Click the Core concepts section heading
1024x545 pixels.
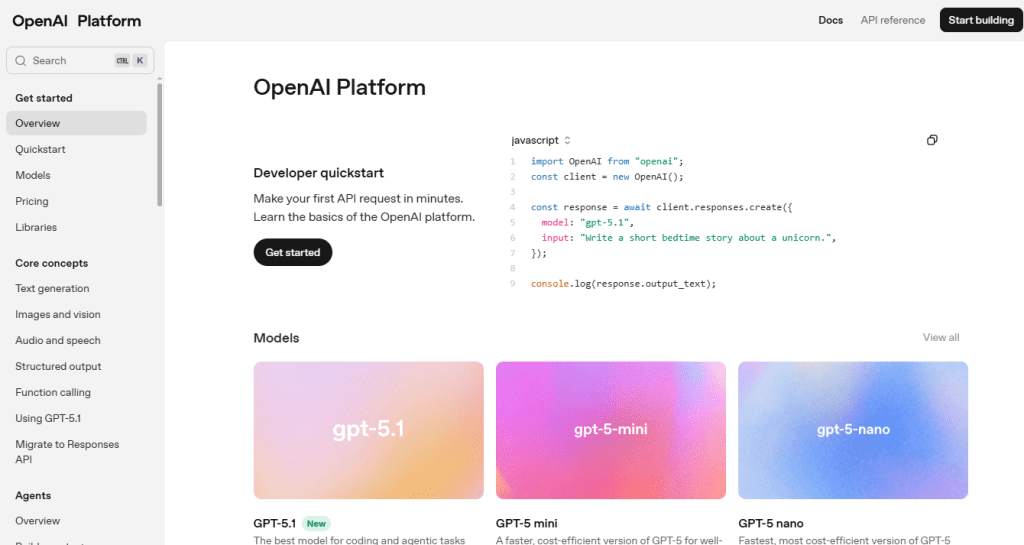pyautogui.click(x=52, y=264)
